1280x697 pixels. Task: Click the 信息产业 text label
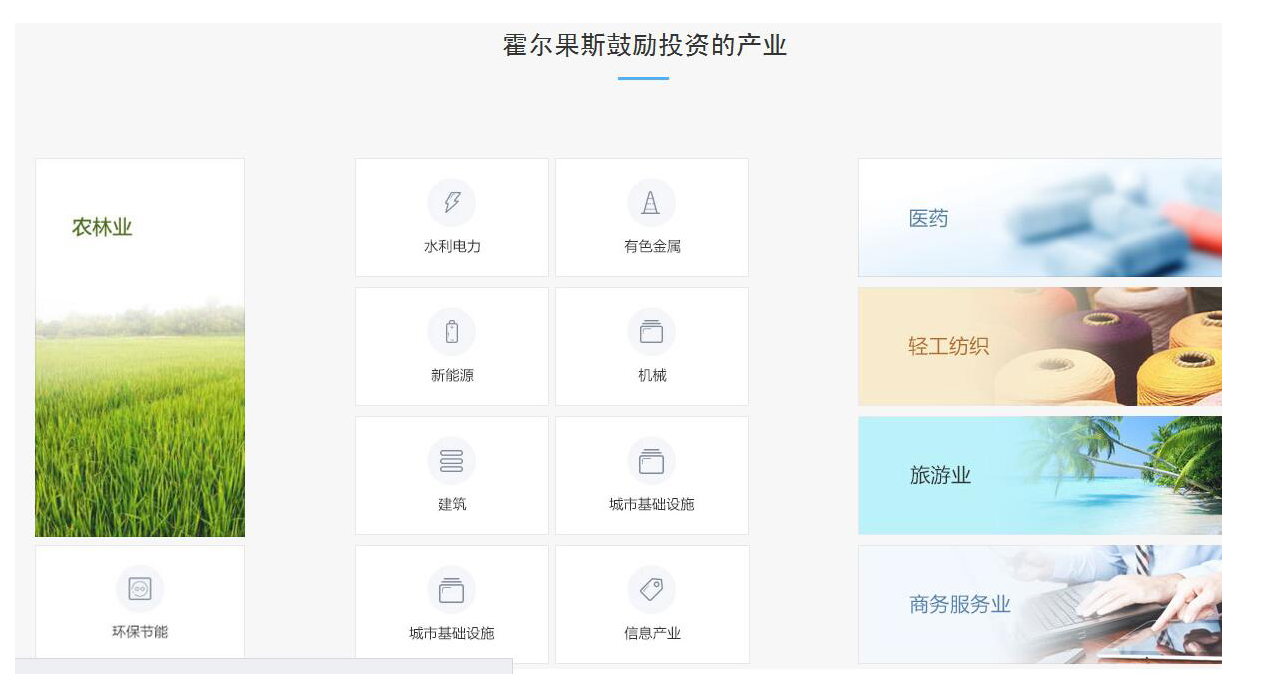652,633
